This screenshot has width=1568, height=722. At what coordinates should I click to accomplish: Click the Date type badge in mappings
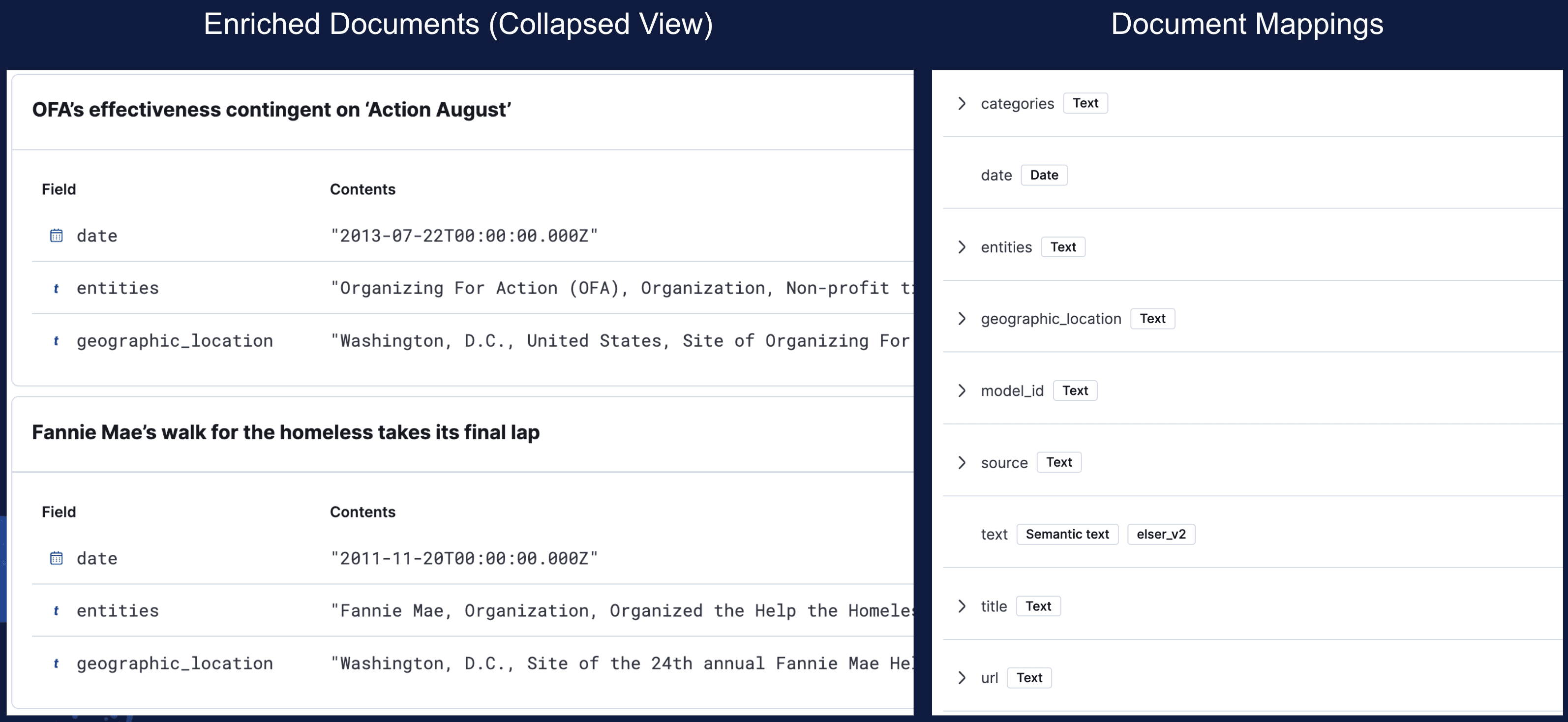click(1044, 175)
